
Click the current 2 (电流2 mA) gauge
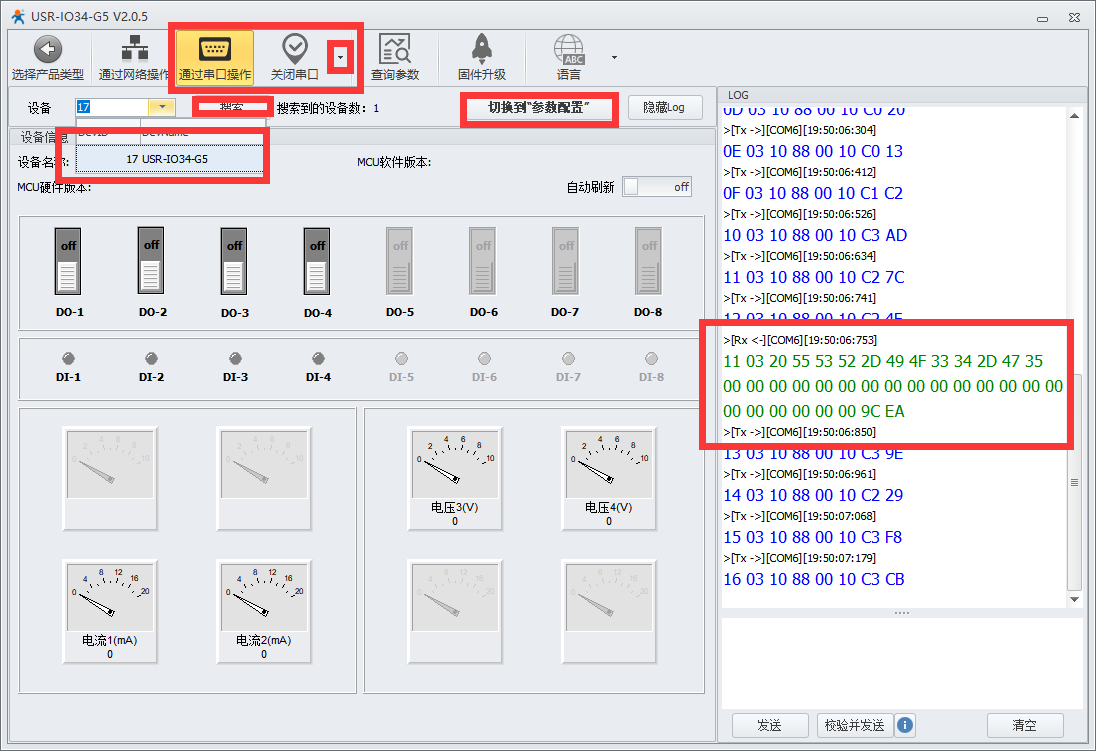[264, 611]
